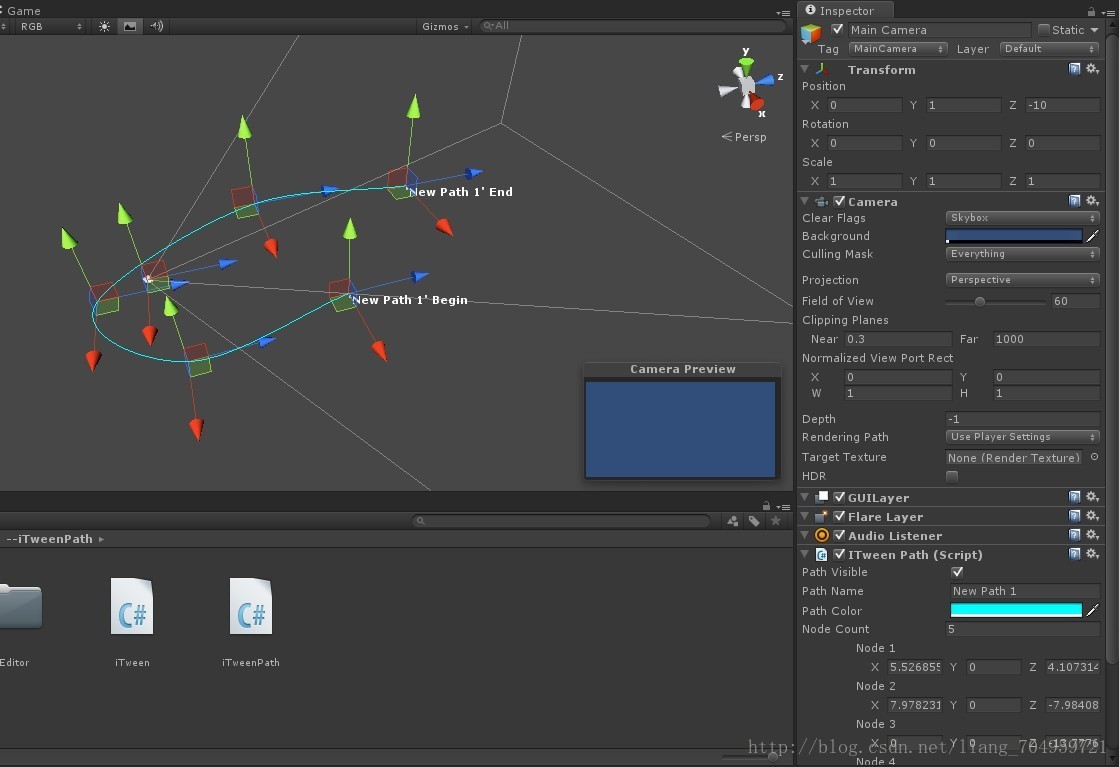This screenshot has height=767, width=1119.
Task: Open the Gizmos dropdown
Action: 445,26
